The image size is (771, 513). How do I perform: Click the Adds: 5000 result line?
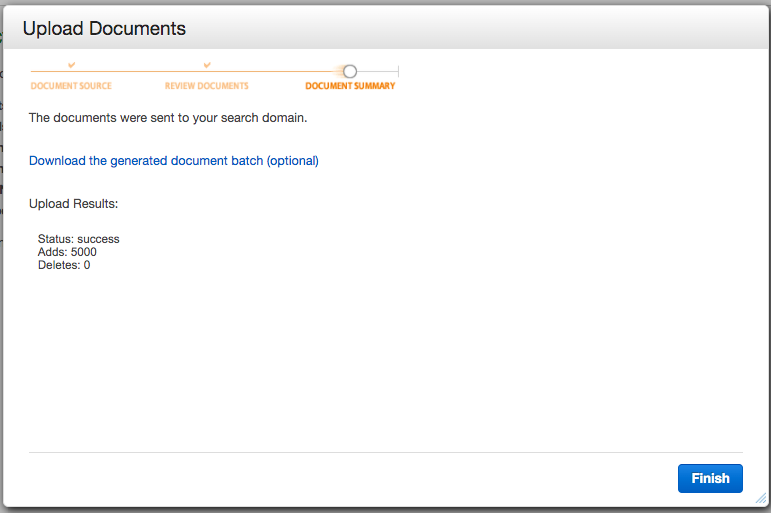click(x=67, y=252)
